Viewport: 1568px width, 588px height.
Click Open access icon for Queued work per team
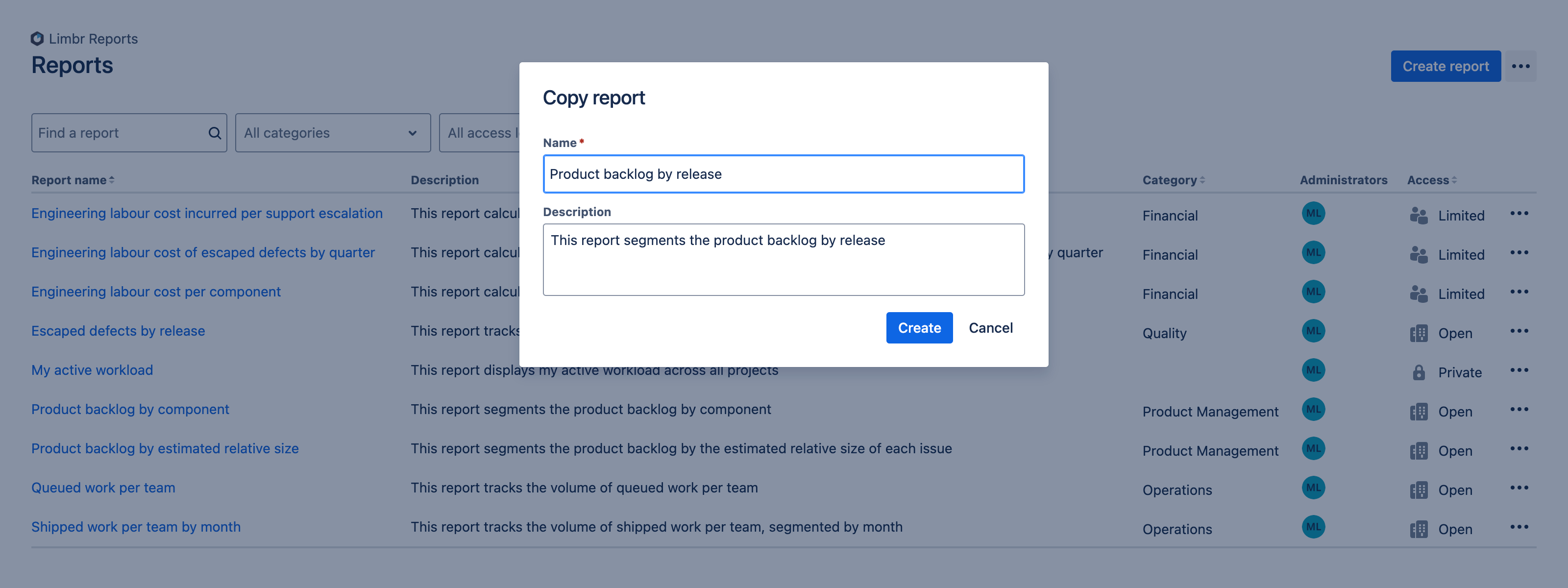[1418, 490]
